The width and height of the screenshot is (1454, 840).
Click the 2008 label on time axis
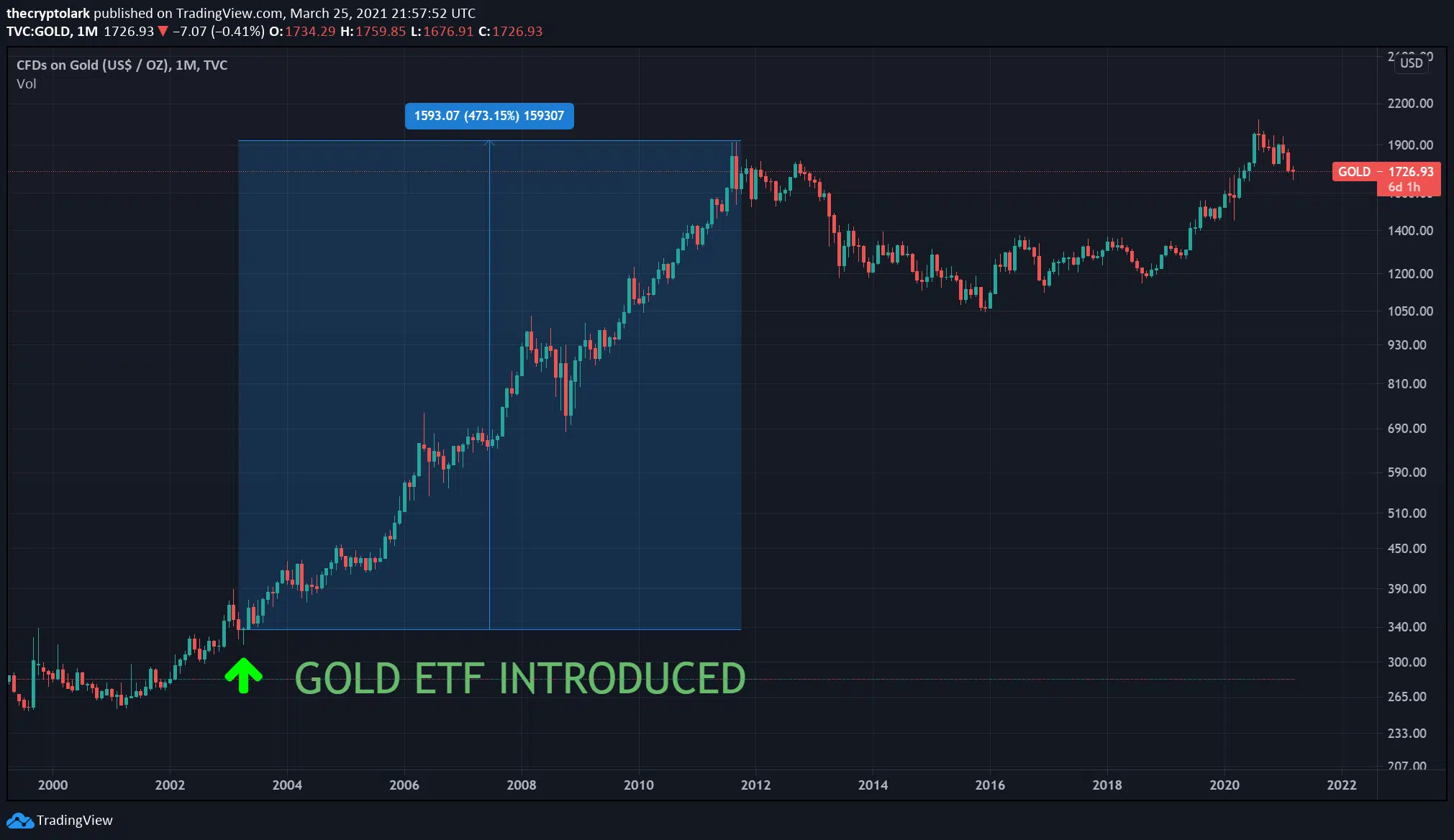tap(521, 785)
